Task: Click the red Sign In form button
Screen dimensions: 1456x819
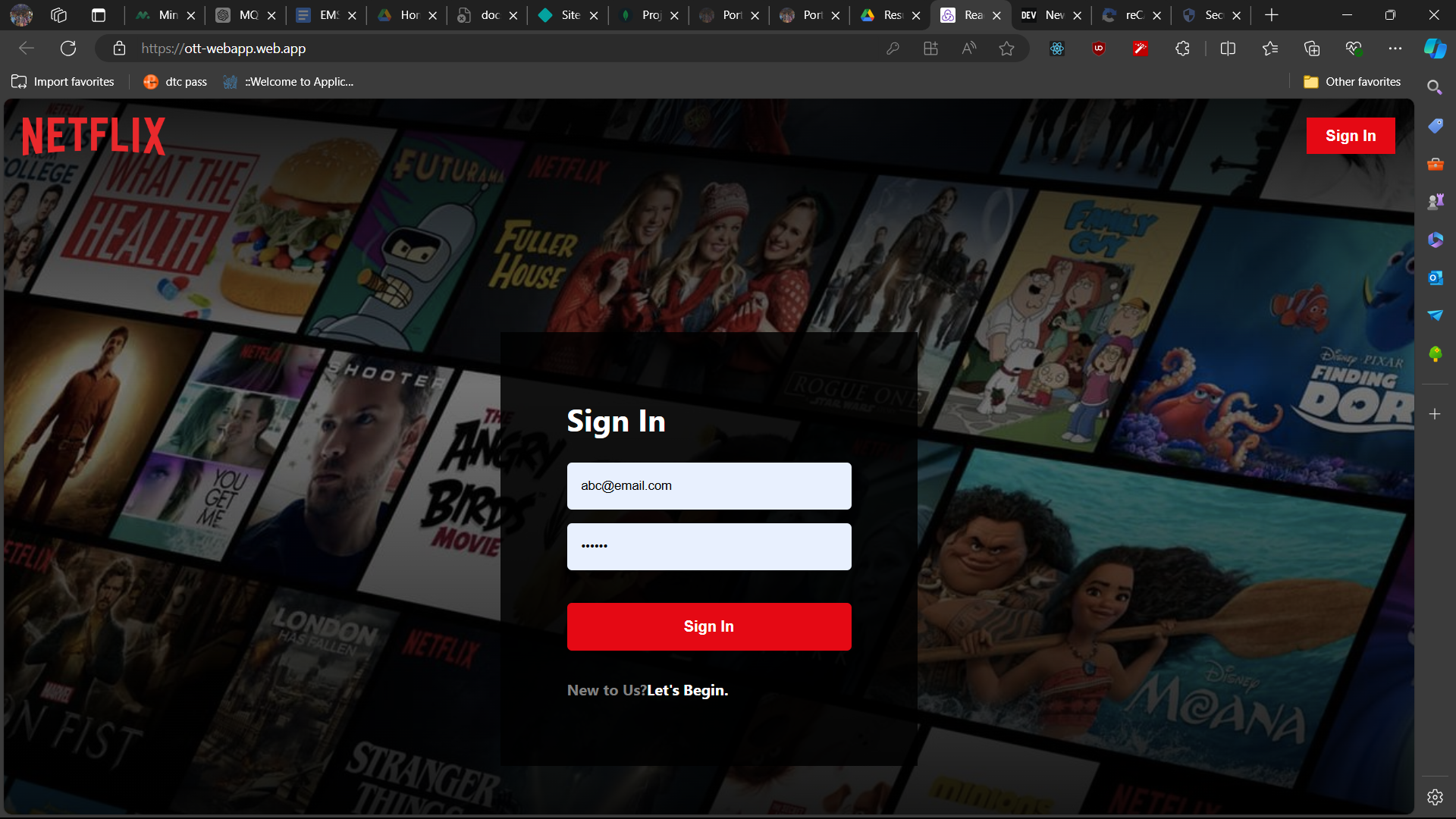Action: [x=708, y=626]
